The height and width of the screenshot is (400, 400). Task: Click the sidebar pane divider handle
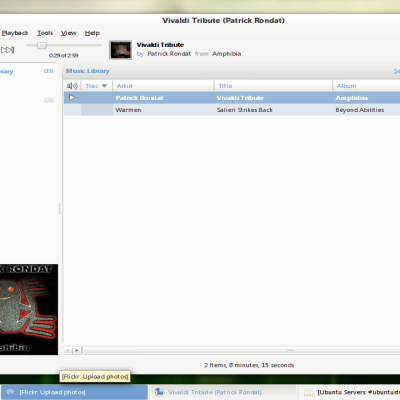60,209
